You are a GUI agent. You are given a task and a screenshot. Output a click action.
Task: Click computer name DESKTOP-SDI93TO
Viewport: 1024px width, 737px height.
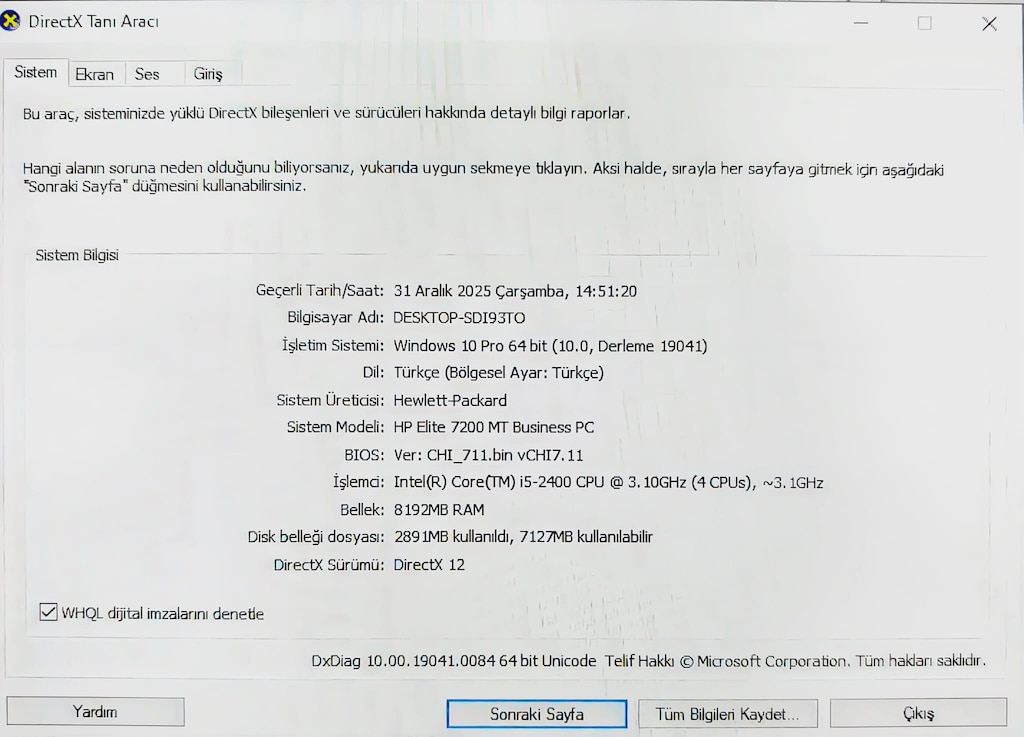(x=459, y=318)
